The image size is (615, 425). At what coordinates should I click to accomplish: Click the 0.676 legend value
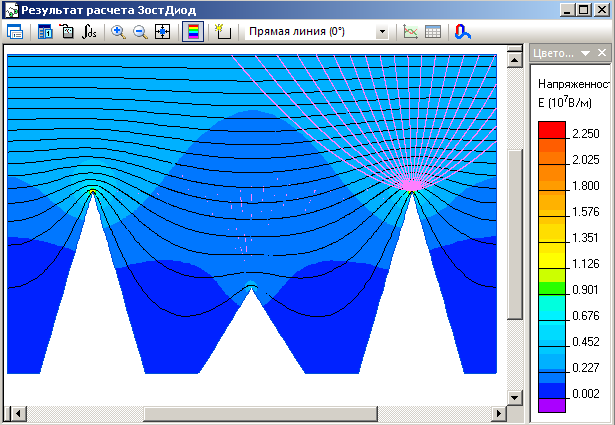point(586,316)
